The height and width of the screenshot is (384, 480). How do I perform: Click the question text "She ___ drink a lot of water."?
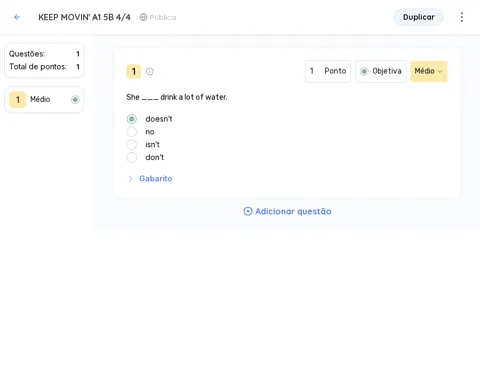point(177,97)
